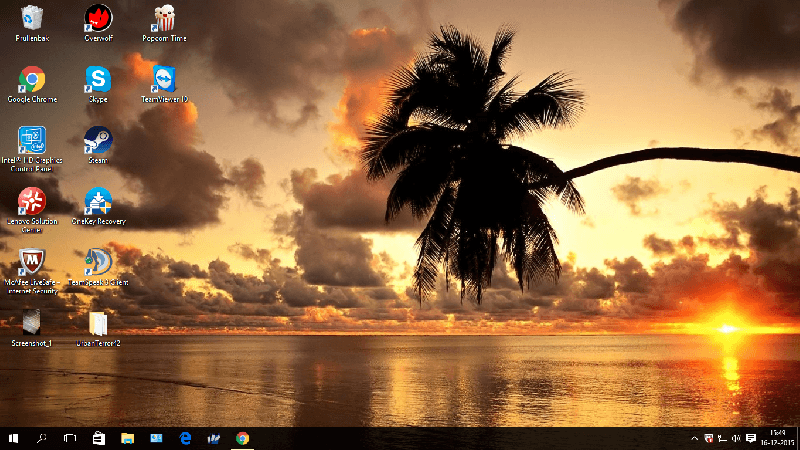Select the Screenshot_1 file thumbnail
The height and width of the screenshot is (450, 800).
[32, 323]
